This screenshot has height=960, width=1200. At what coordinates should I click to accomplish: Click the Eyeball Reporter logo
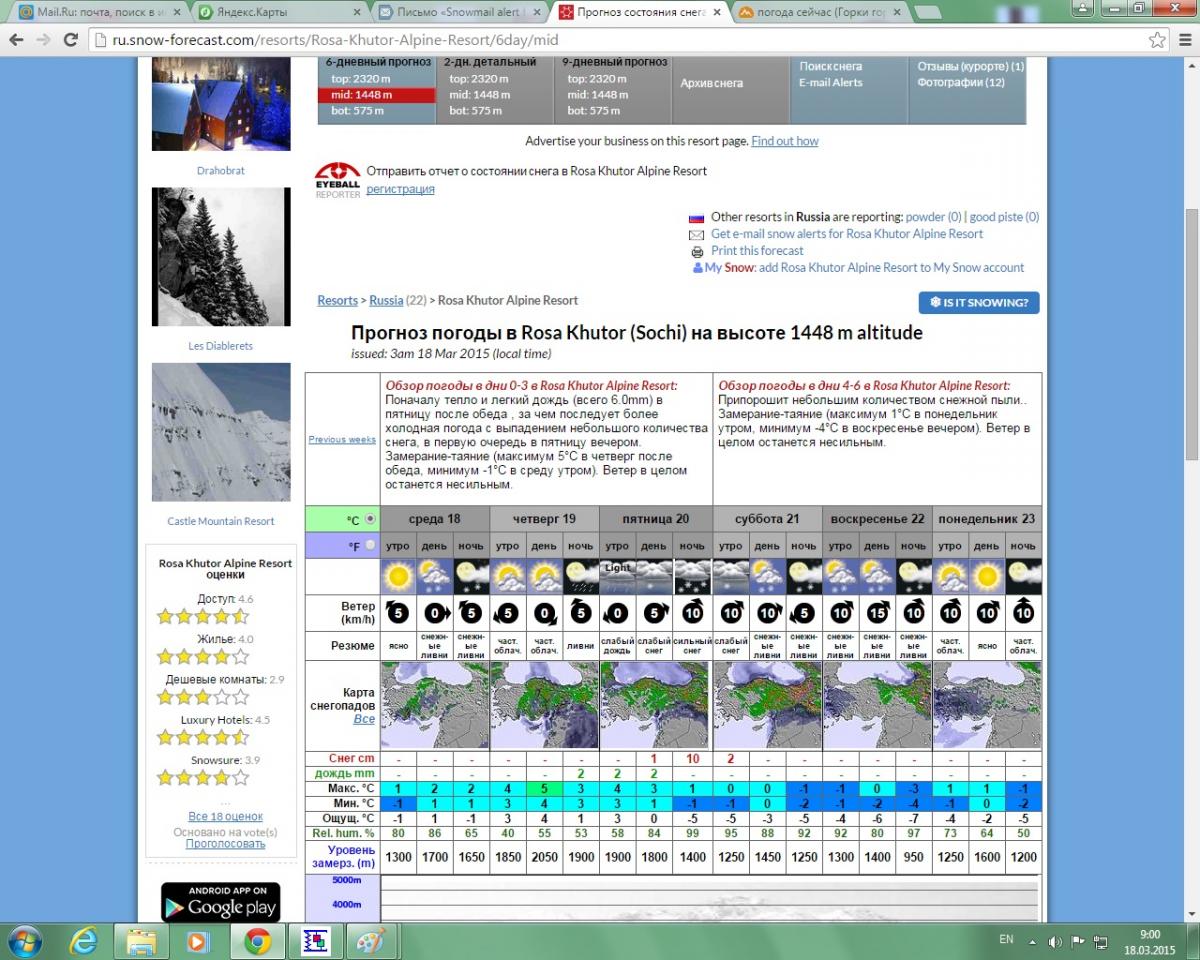click(338, 180)
